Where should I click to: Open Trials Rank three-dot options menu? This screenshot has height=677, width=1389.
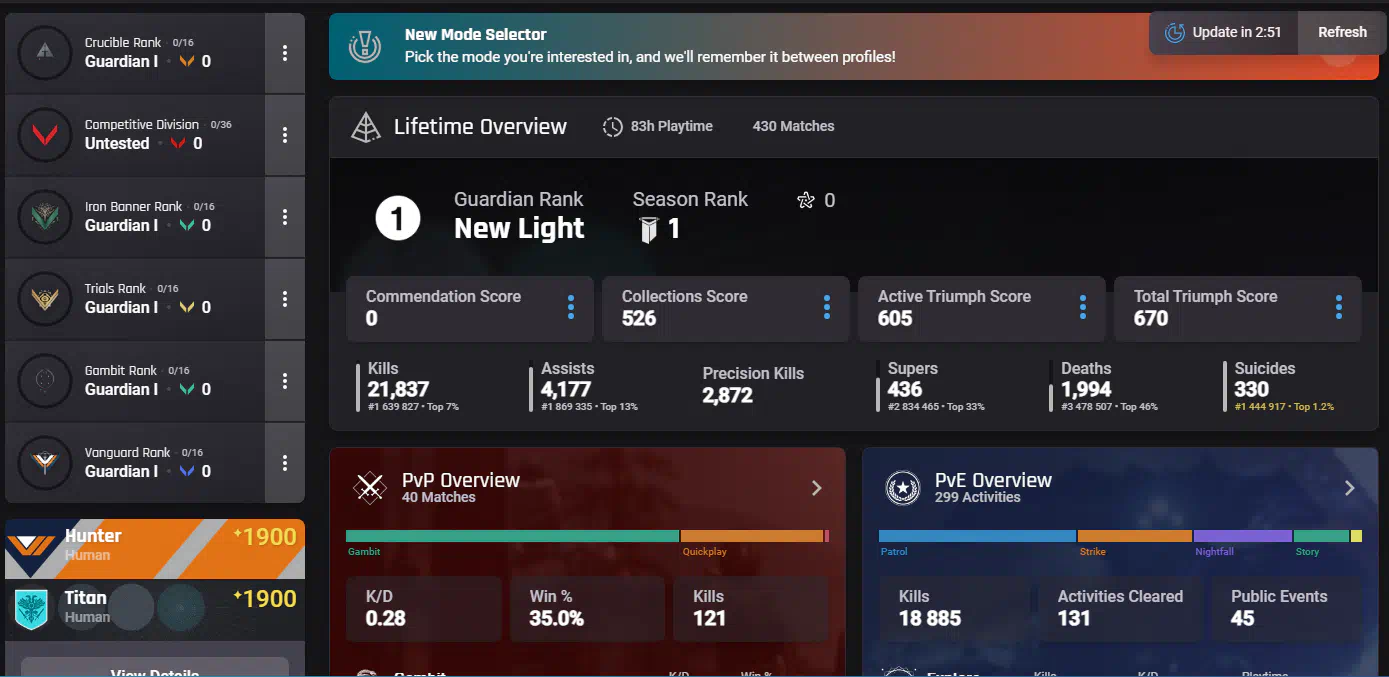pyautogui.click(x=285, y=299)
